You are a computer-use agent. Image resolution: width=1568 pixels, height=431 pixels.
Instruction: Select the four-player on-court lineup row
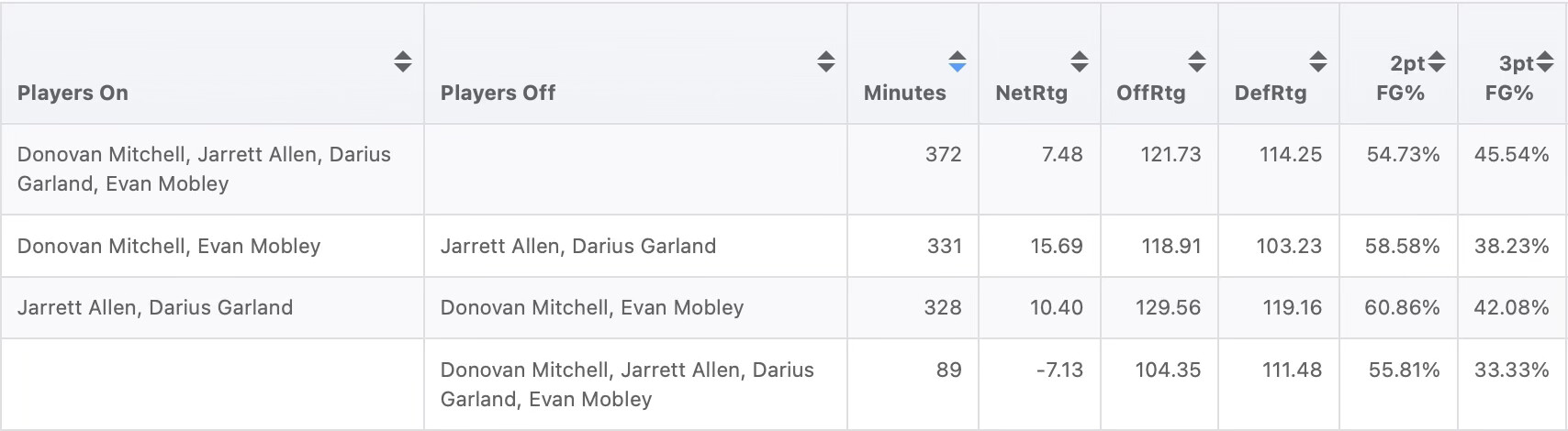204,169
